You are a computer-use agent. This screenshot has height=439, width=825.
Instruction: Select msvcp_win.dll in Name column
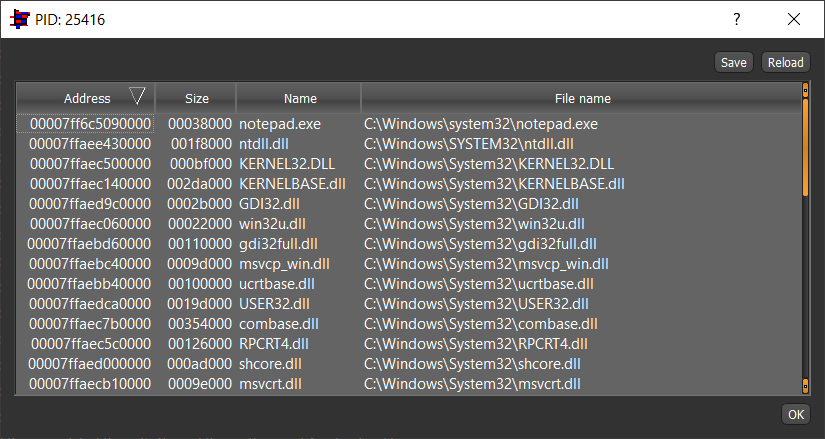click(x=284, y=264)
